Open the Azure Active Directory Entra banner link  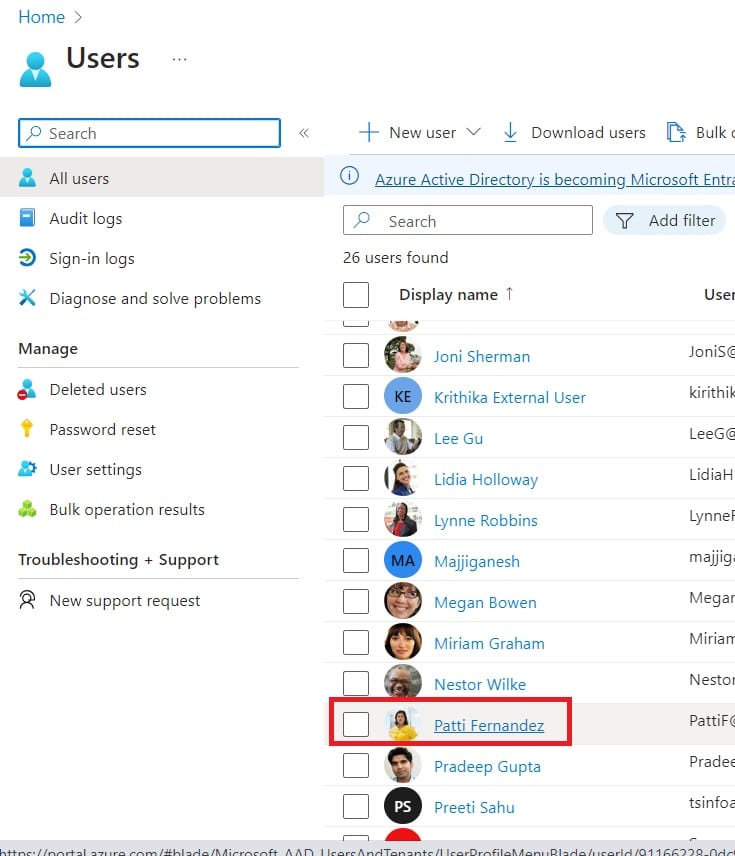click(555, 179)
